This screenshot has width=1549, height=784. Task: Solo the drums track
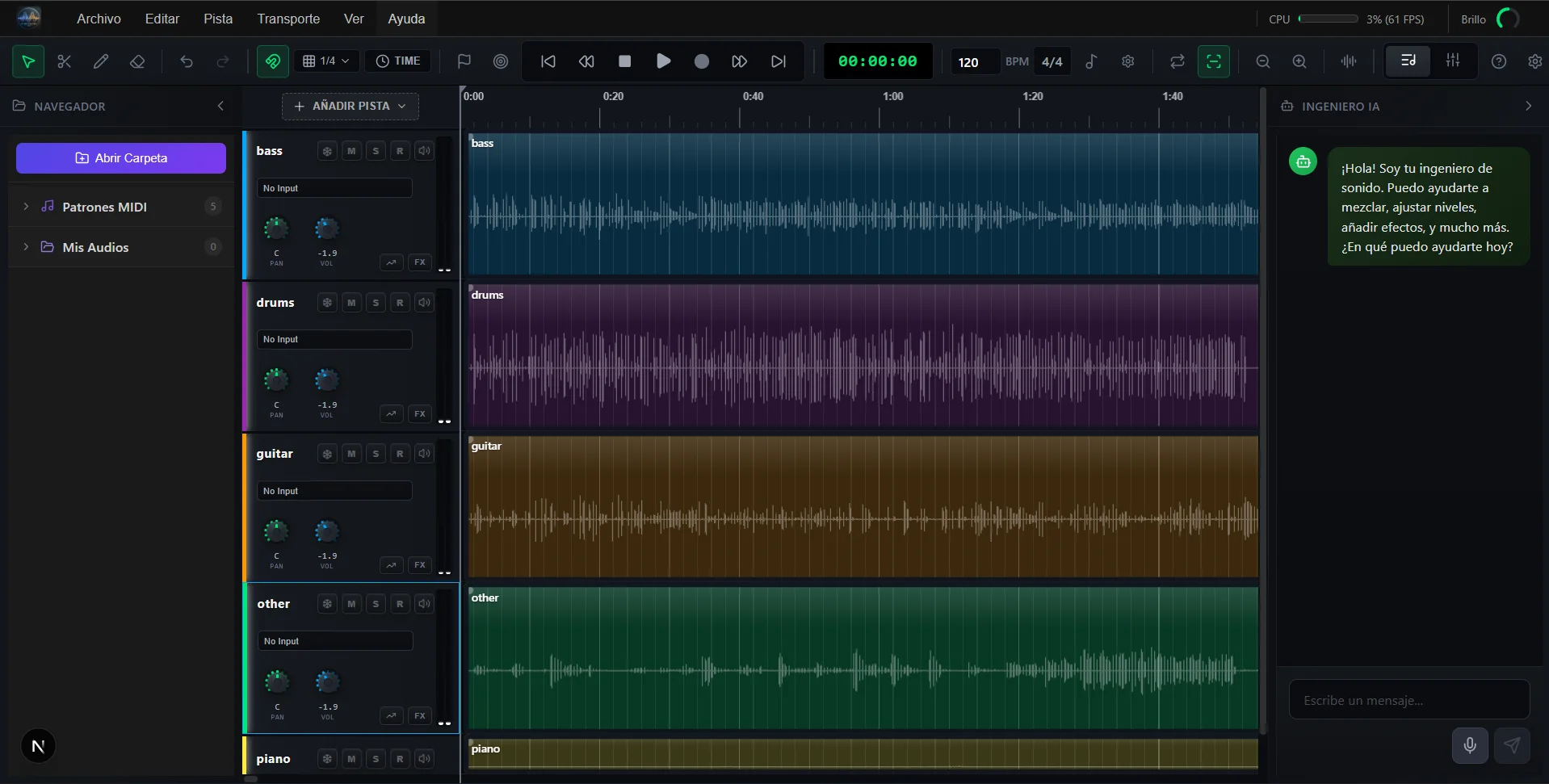click(x=376, y=303)
